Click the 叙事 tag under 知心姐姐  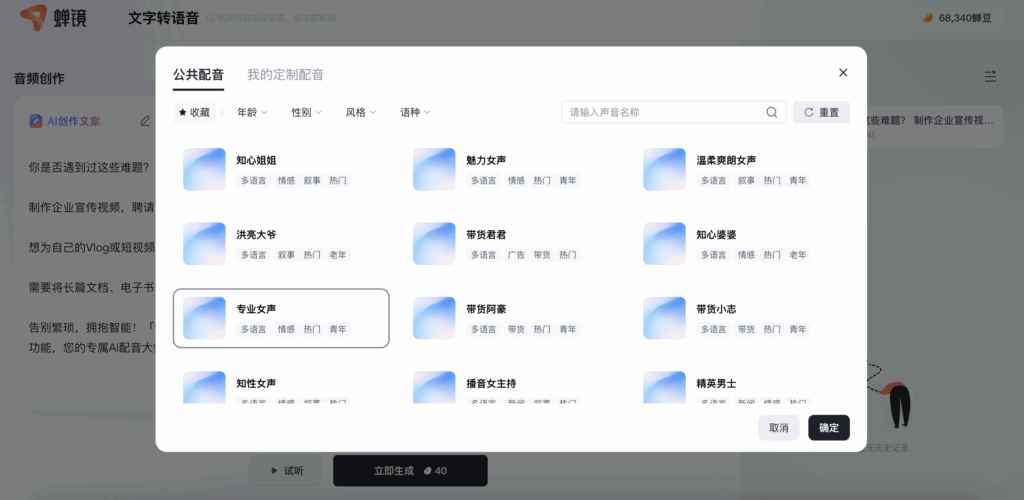(312, 180)
